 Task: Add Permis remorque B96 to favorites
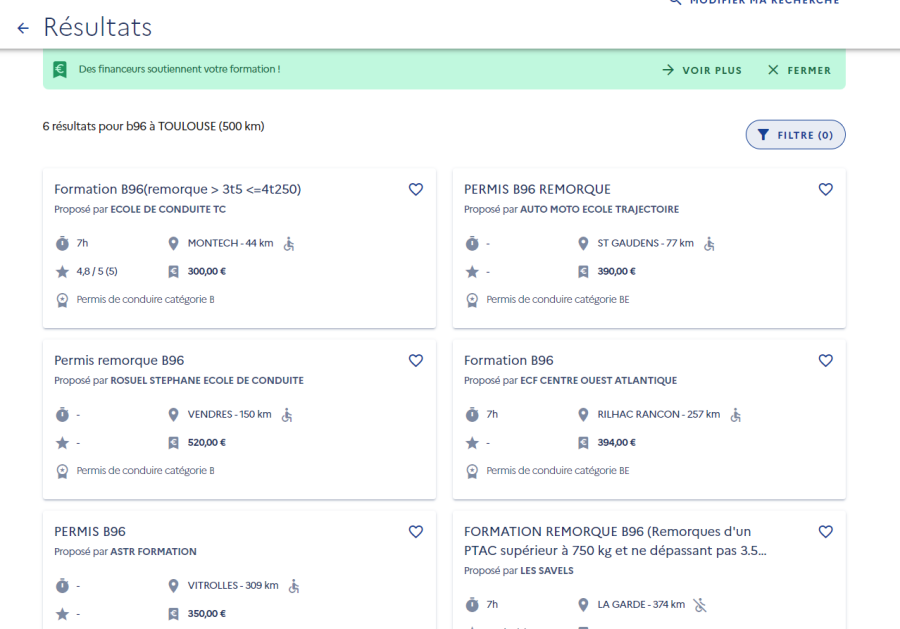416,360
